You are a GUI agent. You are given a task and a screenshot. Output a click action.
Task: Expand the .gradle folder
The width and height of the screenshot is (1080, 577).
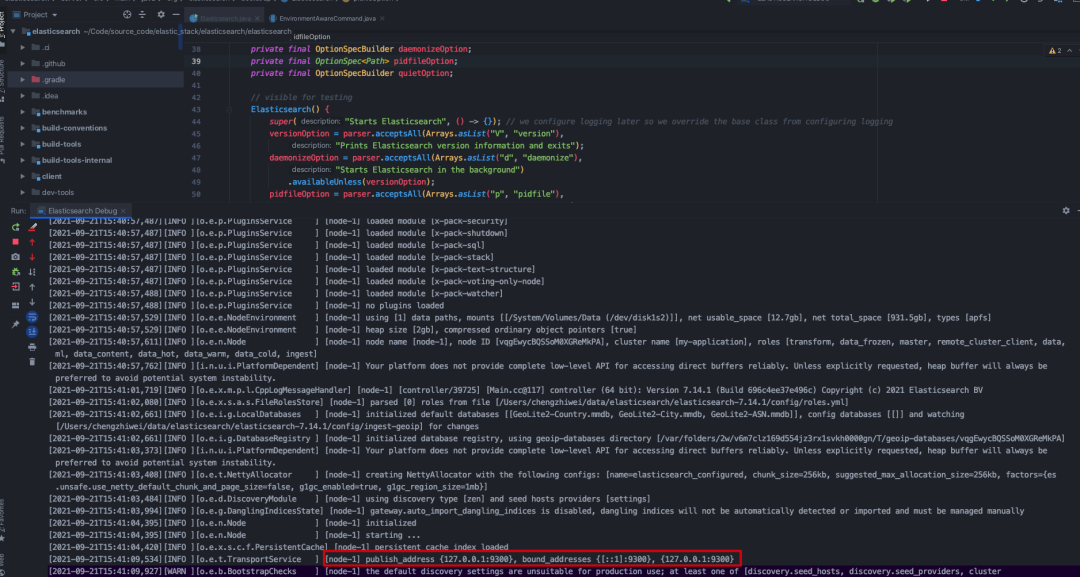[23, 80]
